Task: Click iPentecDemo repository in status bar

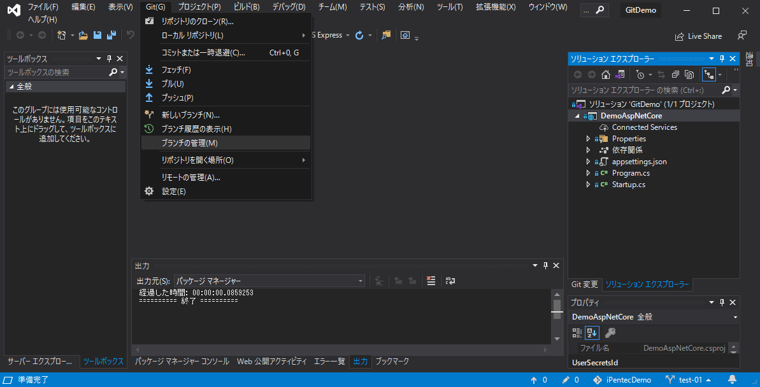Action: point(622,380)
